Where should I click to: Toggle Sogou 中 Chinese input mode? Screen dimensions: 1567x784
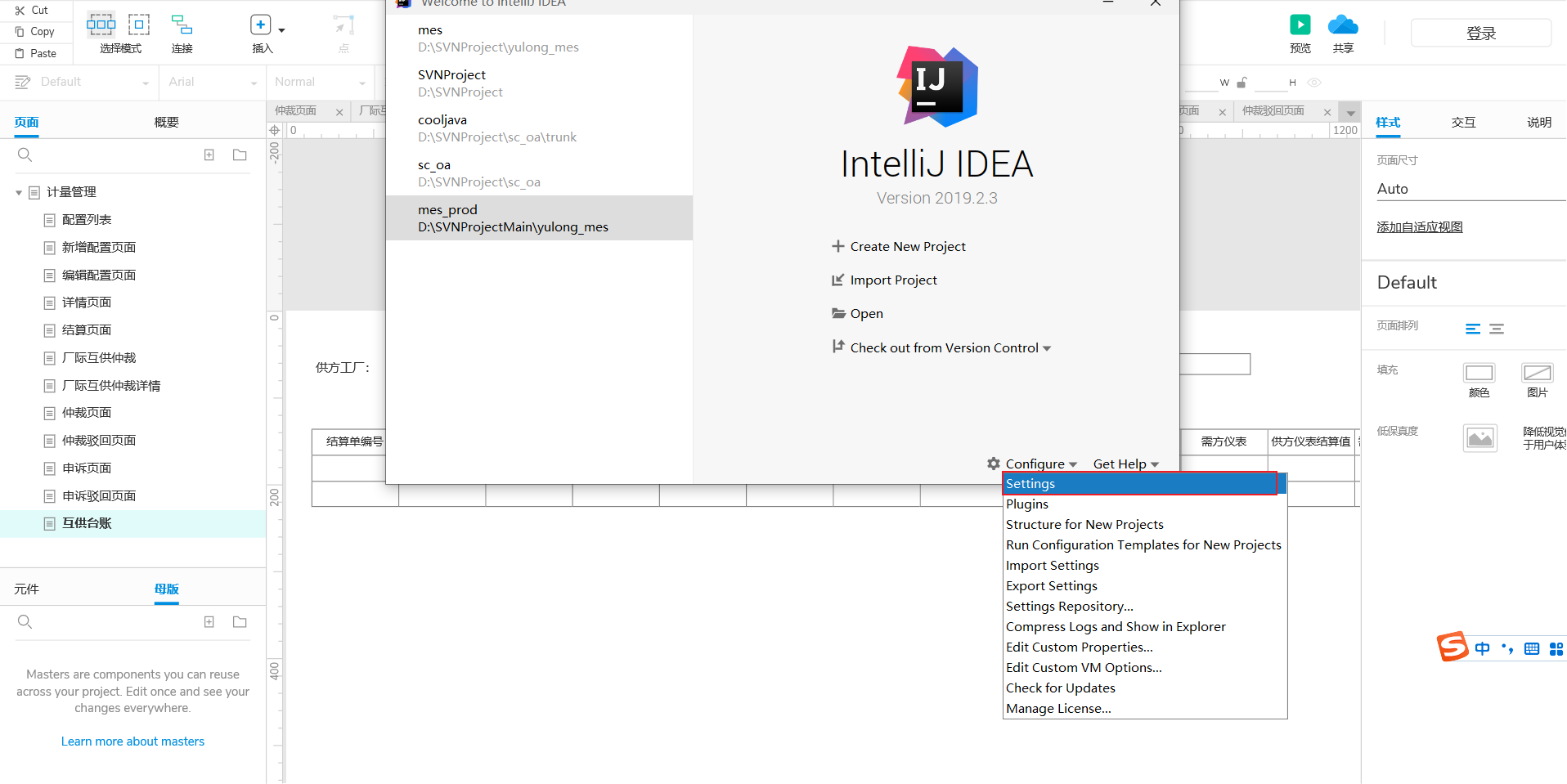coord(1482,649)
